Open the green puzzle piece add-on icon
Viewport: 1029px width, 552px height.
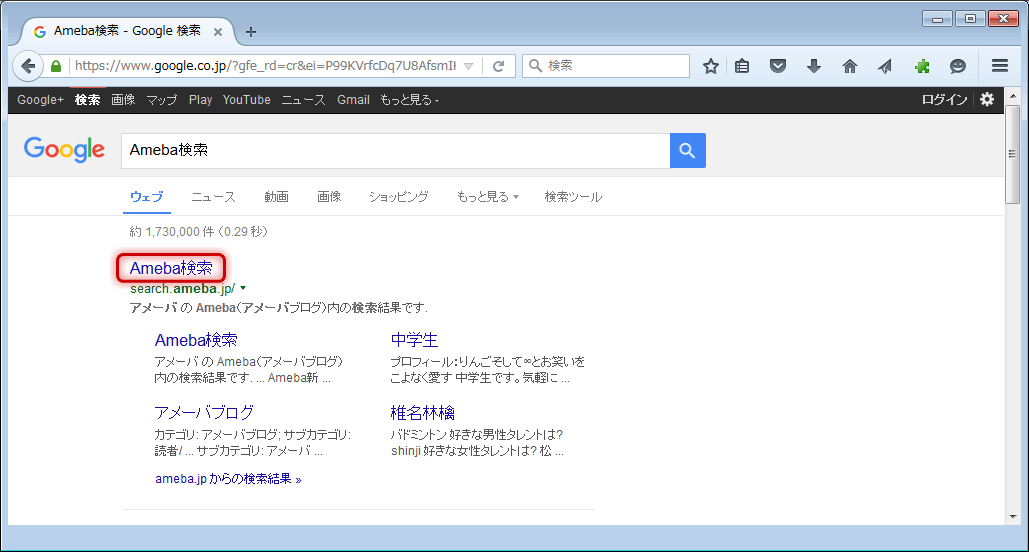point(922,66)
